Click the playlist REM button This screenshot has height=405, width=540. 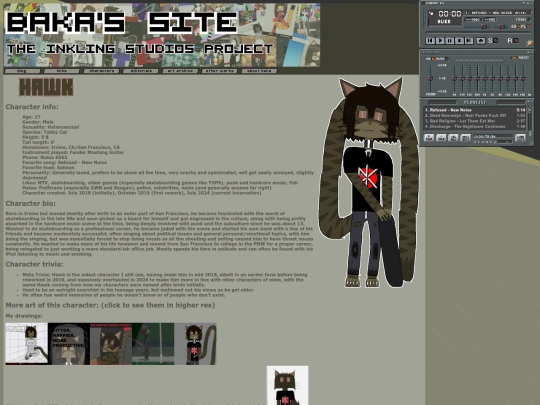pos(441,138)
